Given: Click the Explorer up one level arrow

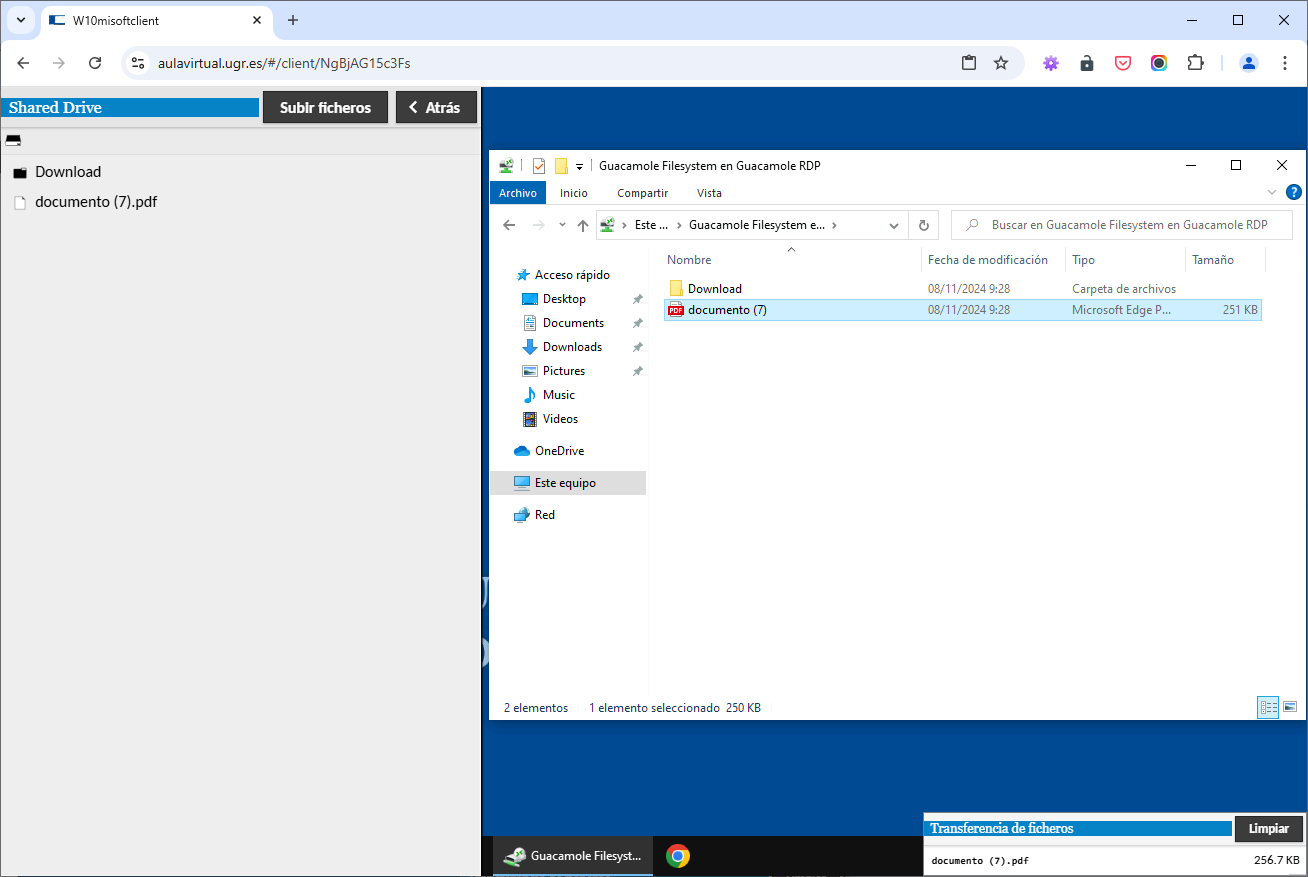Looking at the screenshot, I should click(x=583, y=226).
